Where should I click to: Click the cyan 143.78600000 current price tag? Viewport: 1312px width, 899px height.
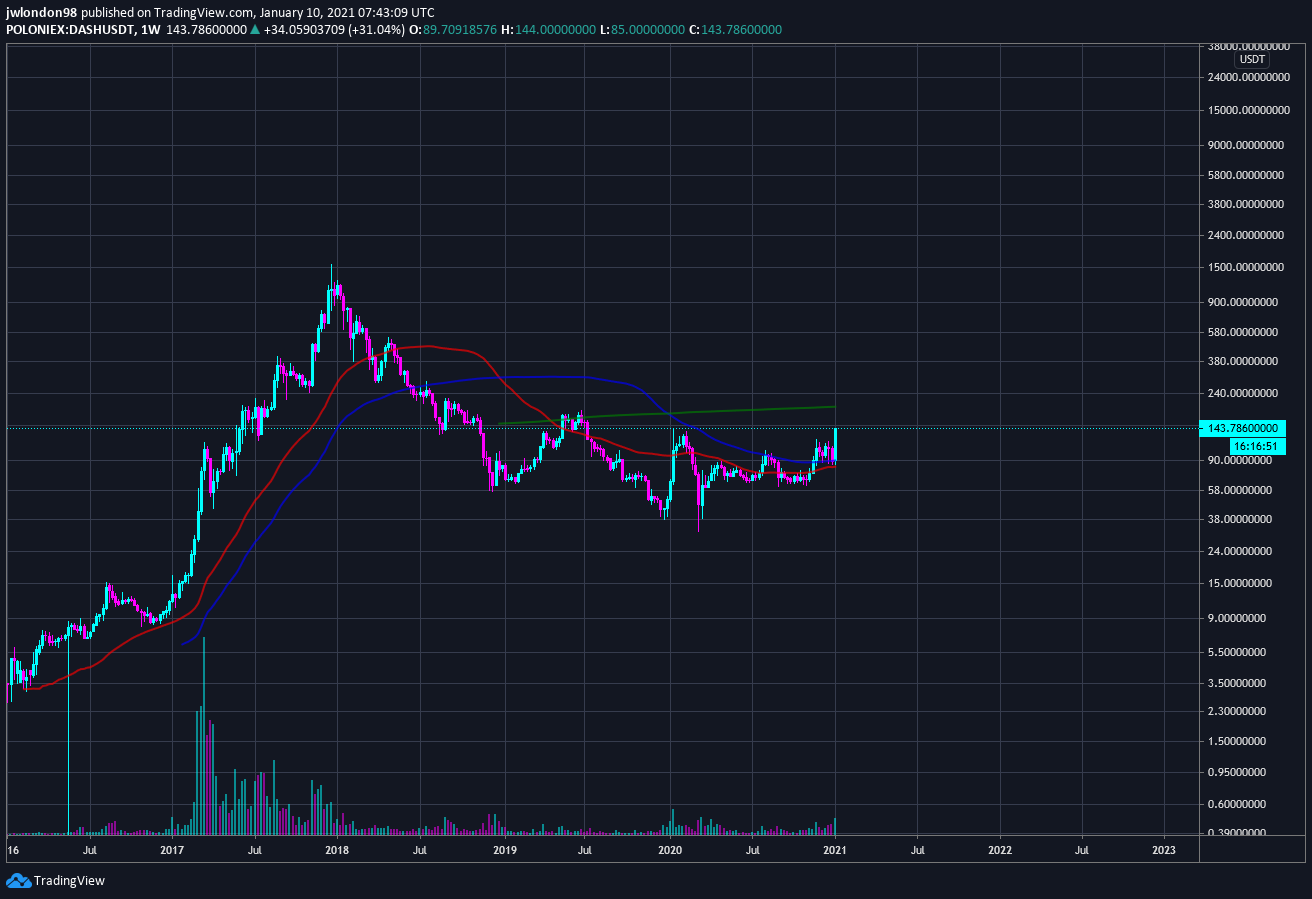(1245, 428)
